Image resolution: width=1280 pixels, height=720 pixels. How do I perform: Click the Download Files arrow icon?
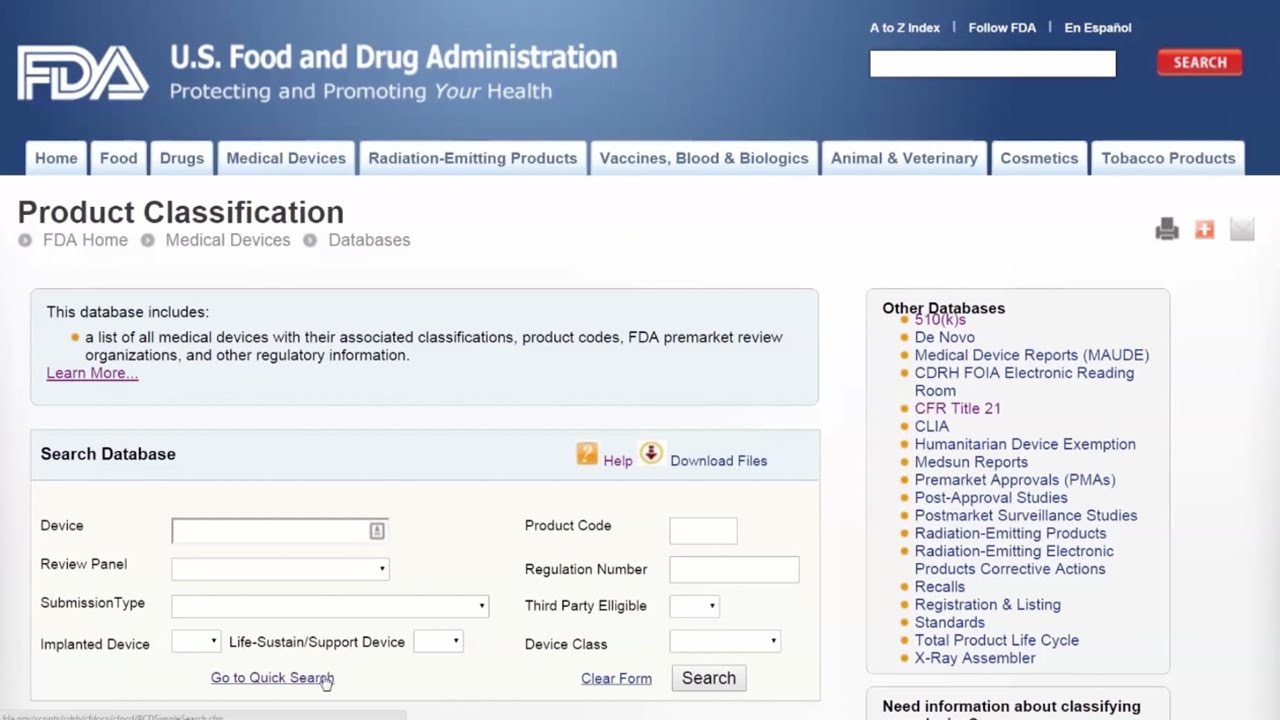pos(651,453)
